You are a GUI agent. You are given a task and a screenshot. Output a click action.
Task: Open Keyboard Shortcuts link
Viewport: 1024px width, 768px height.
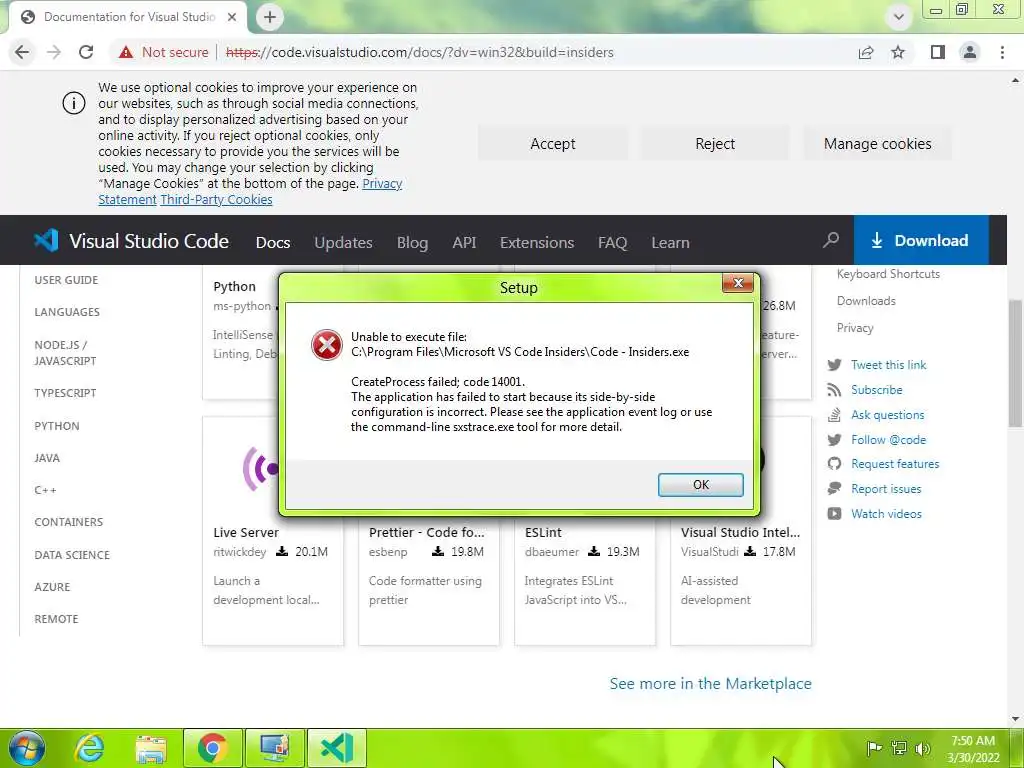click(888, 274)
